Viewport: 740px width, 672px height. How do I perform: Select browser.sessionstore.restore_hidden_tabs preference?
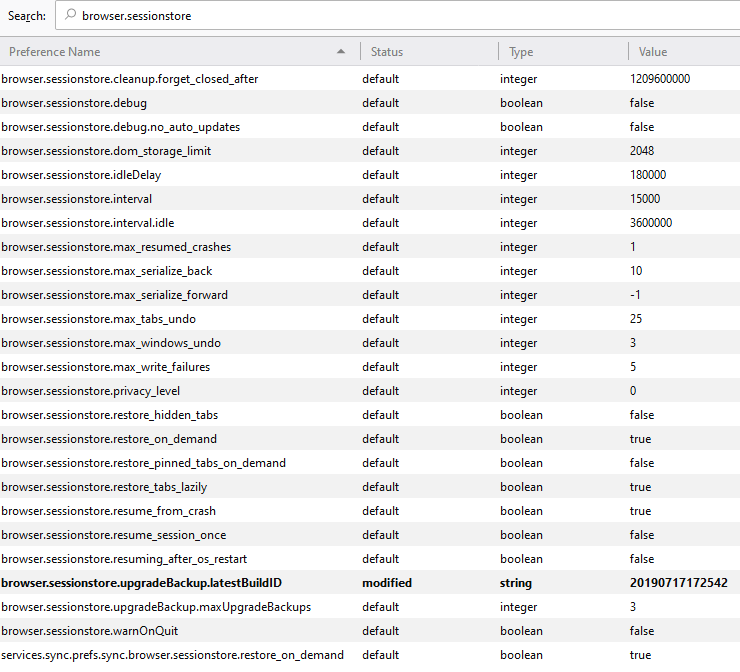coord(109,415)
